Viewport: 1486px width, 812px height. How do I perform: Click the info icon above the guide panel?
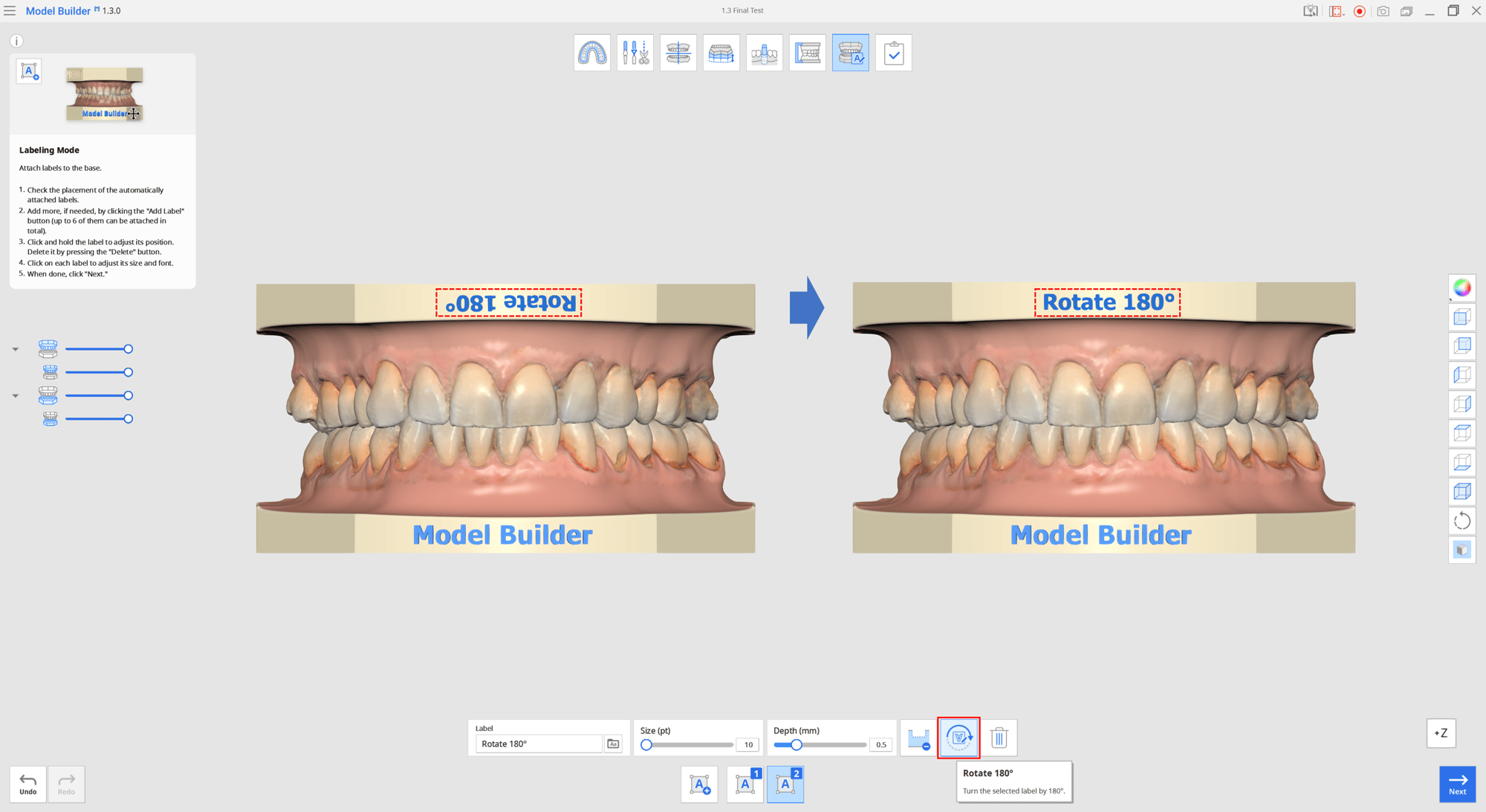pos(16,41)
